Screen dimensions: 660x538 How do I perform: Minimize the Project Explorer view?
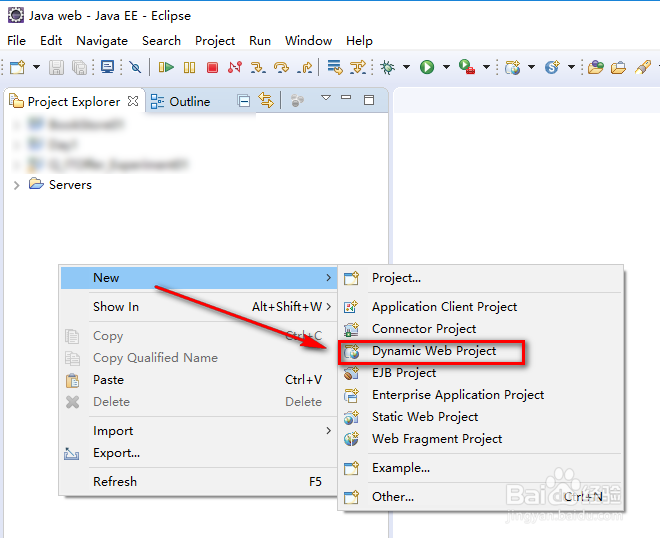[346, 97]
